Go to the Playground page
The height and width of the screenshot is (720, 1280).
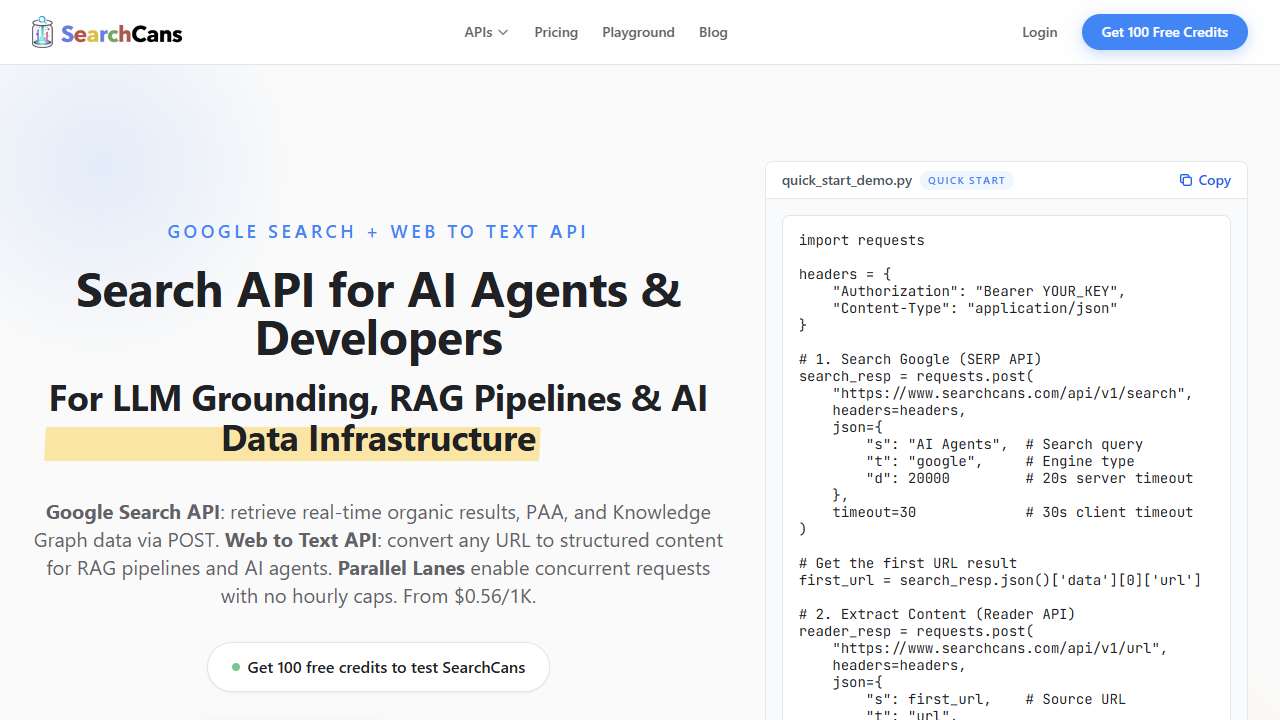638,32
